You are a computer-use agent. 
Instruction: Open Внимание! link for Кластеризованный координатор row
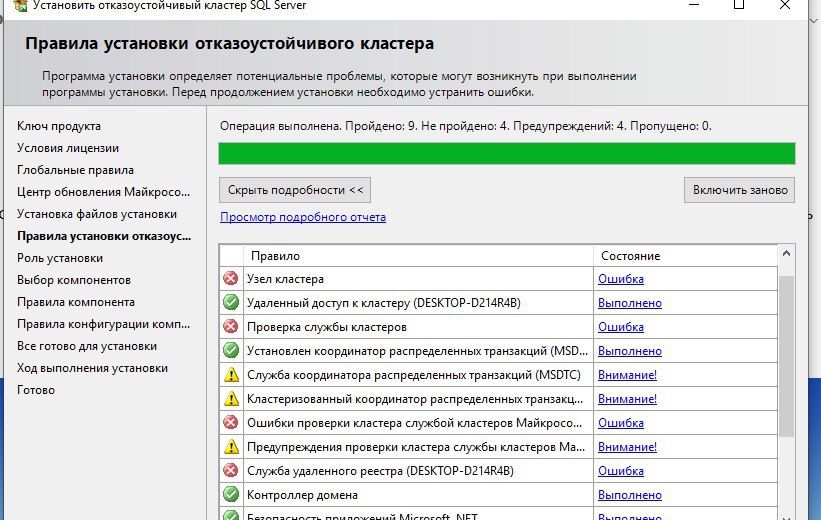[627, 399]
